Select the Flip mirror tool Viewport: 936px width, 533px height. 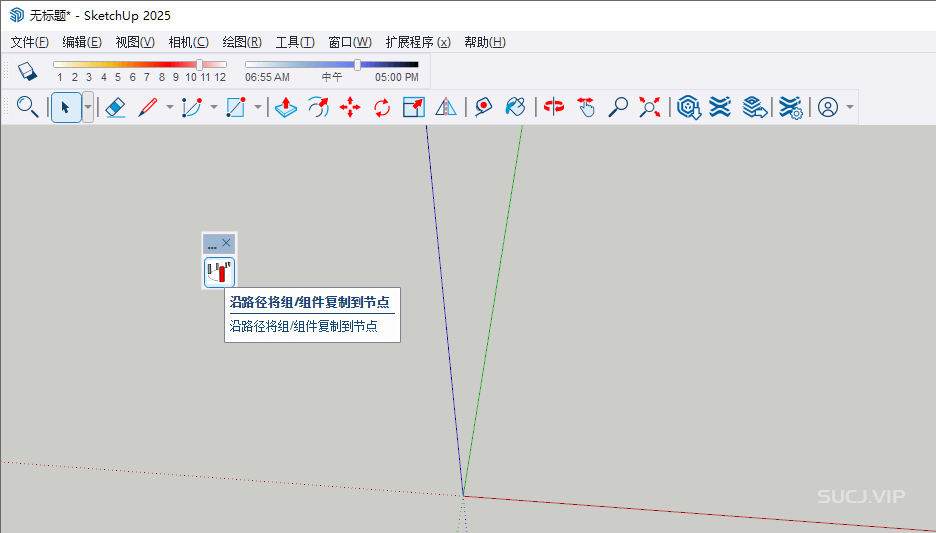pos(446,107)
